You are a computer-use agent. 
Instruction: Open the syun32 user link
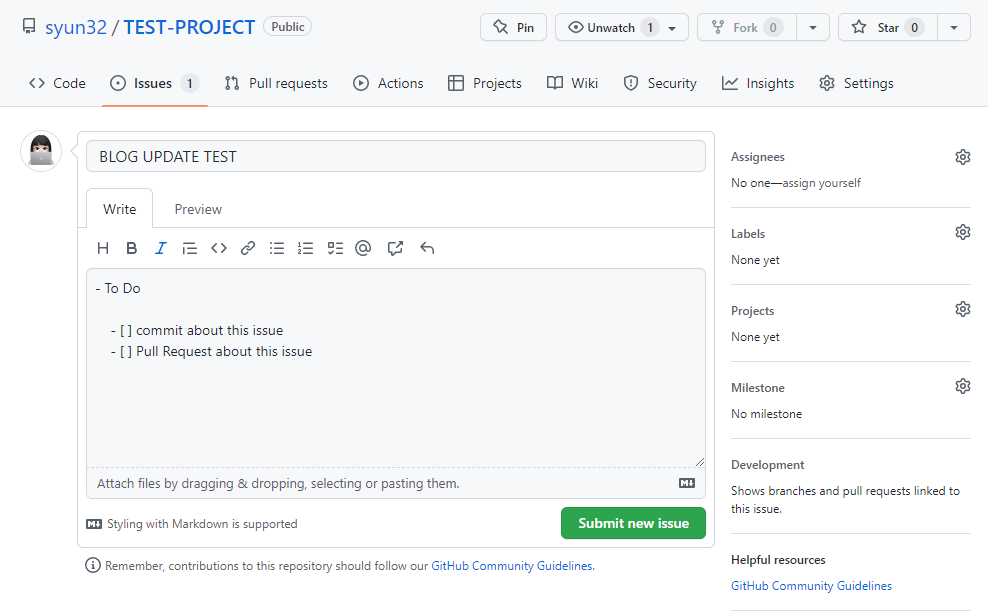(x=76, y=27)
